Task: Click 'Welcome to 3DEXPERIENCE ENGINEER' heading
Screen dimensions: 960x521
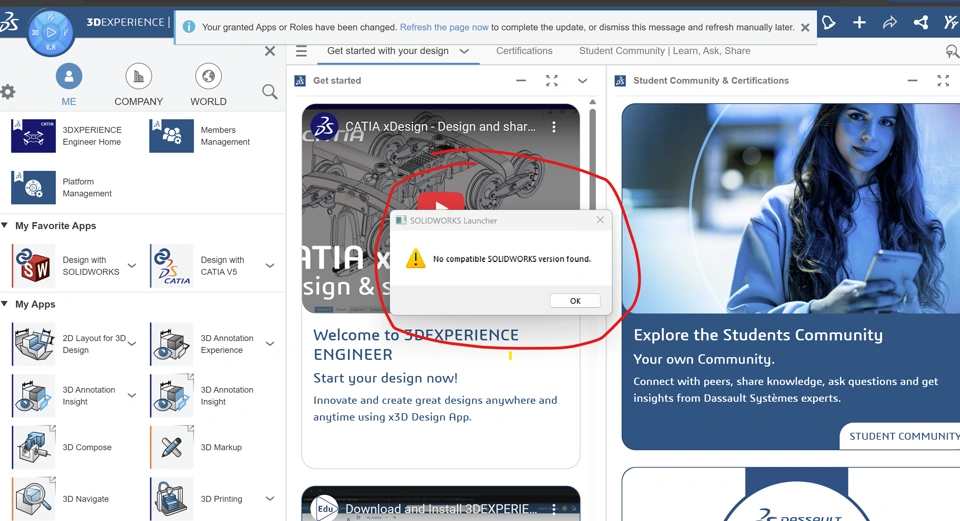Action: (x=416, y=345)
